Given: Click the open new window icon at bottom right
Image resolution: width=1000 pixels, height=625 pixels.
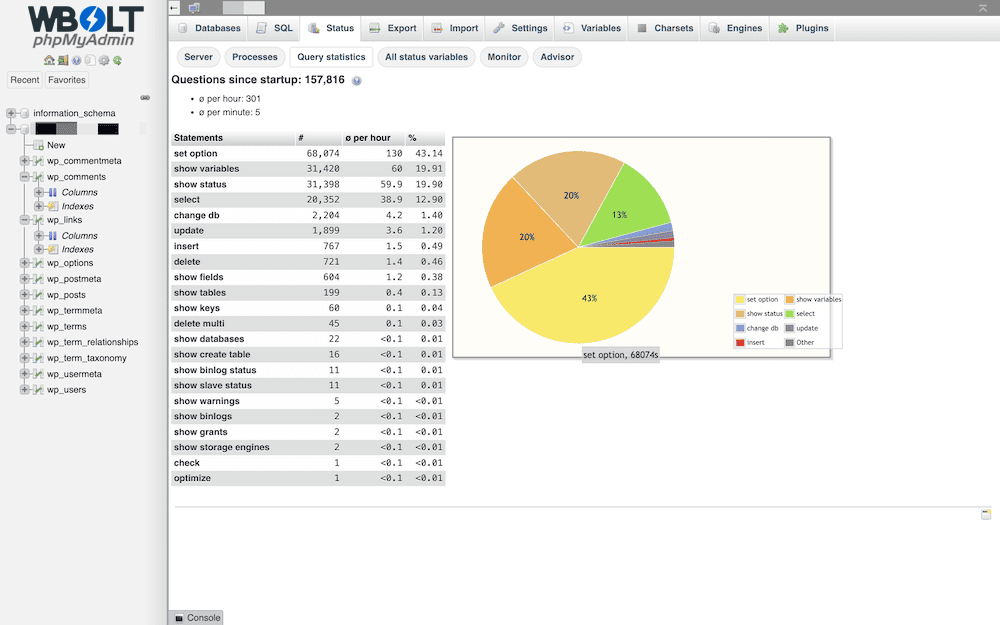Looking at the screenshot, I should [986, 514].
